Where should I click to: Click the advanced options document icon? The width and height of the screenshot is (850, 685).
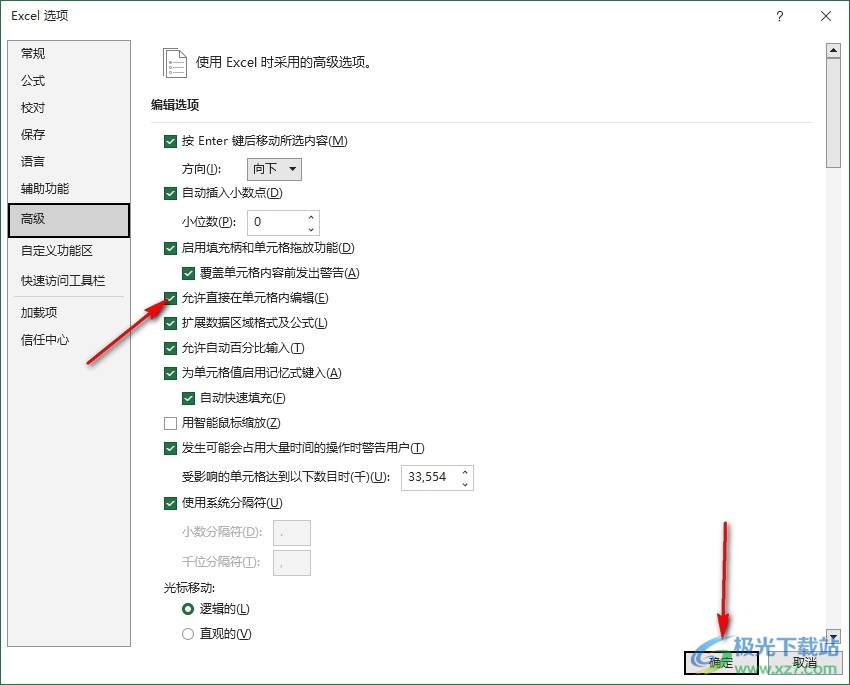[175, 62]
